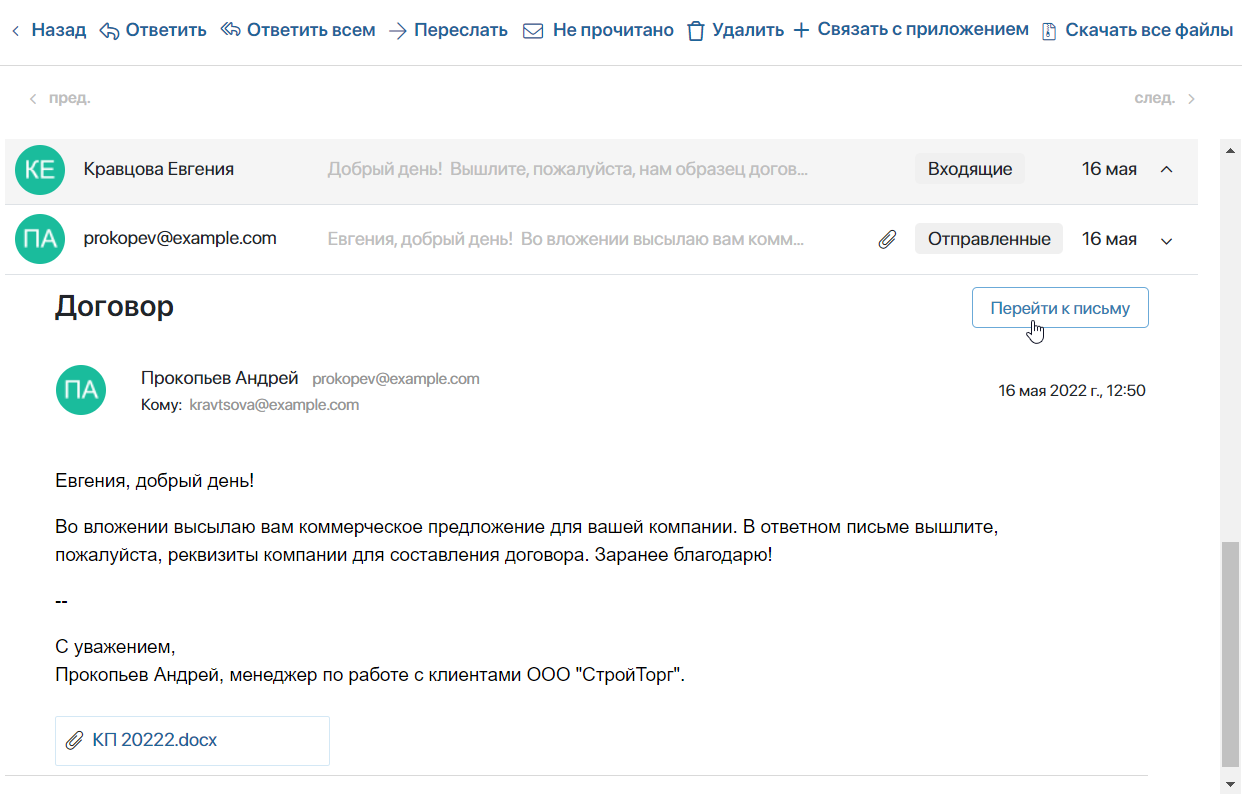
Task: Choose Связать с приложением
Action: coord(923,29)
